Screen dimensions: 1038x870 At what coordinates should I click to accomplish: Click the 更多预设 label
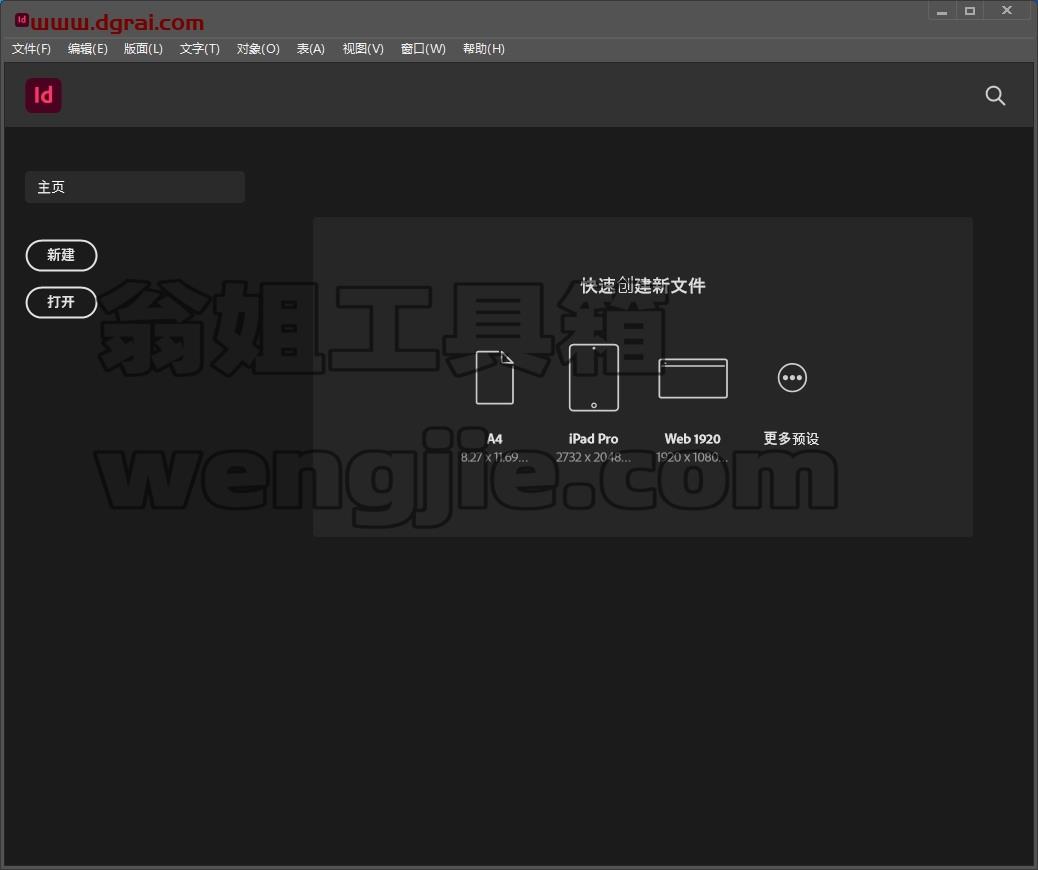[x=791, y=438]
